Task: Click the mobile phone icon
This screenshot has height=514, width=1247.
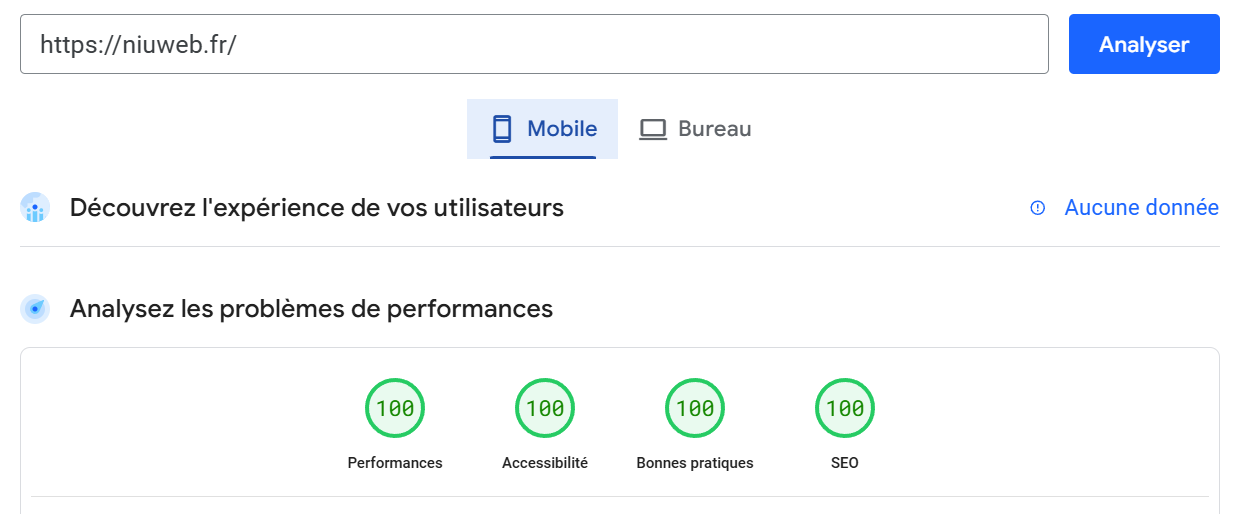Action: click(502, 129)
